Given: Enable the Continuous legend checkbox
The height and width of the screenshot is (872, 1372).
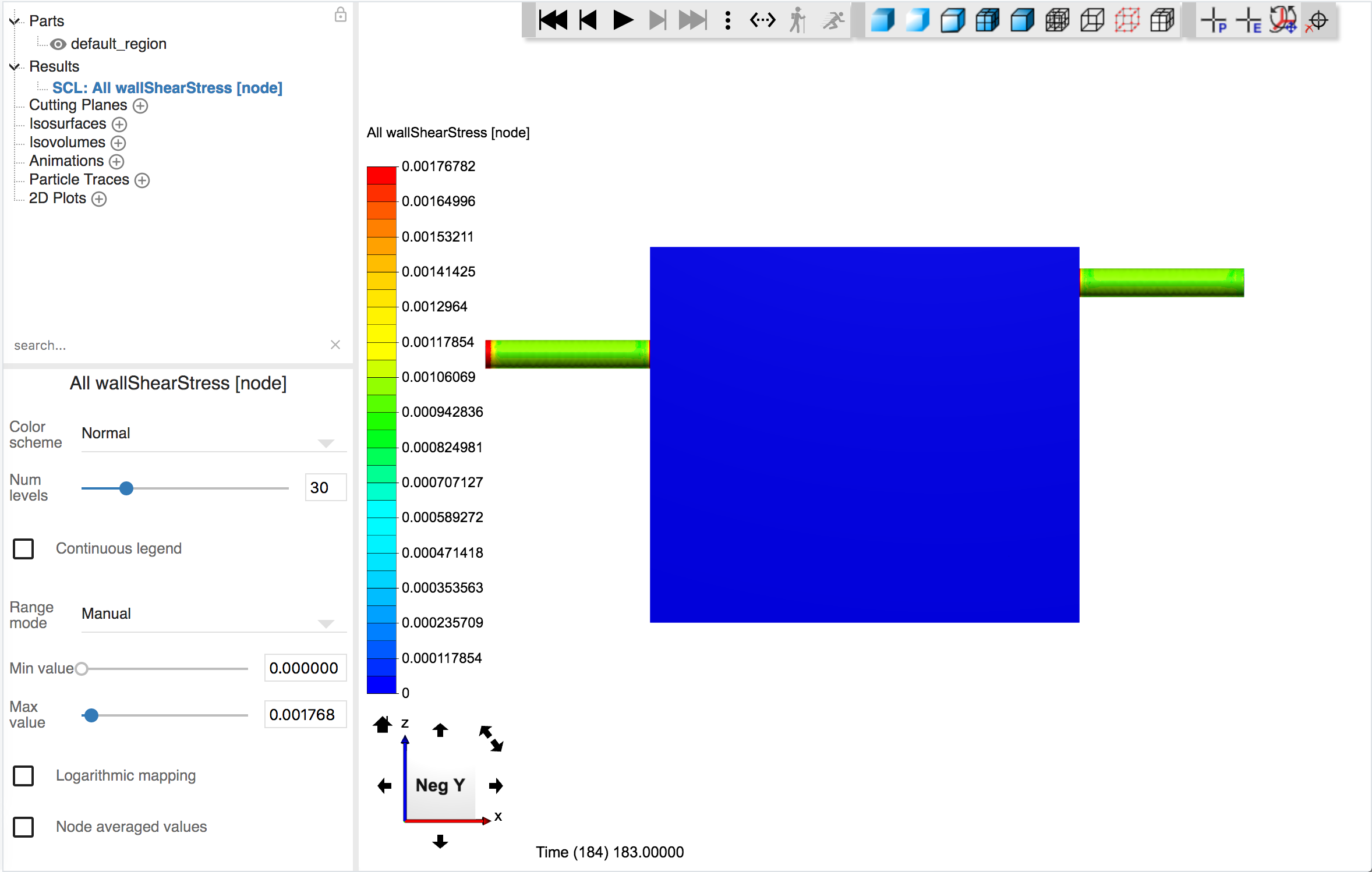Looking at the screenshot, I should (23, 548).
